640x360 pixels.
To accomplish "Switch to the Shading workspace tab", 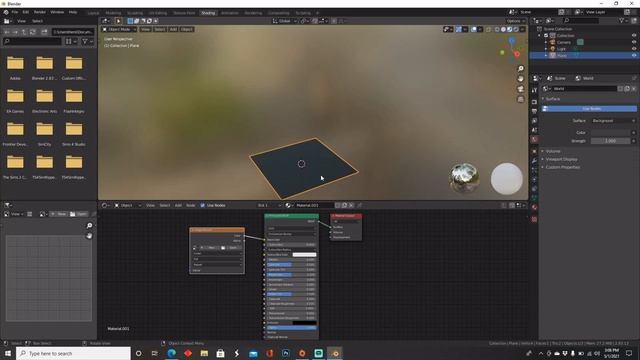I will click(208, 13).
